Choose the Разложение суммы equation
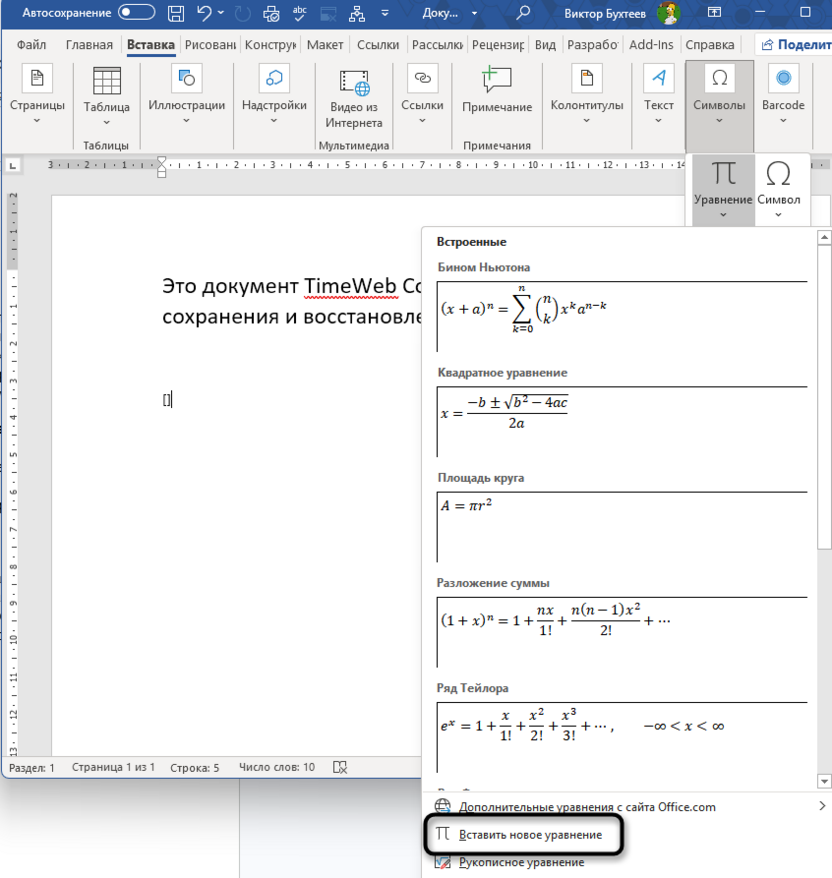This screenshot has width=832, height=878. click(621, 632)
